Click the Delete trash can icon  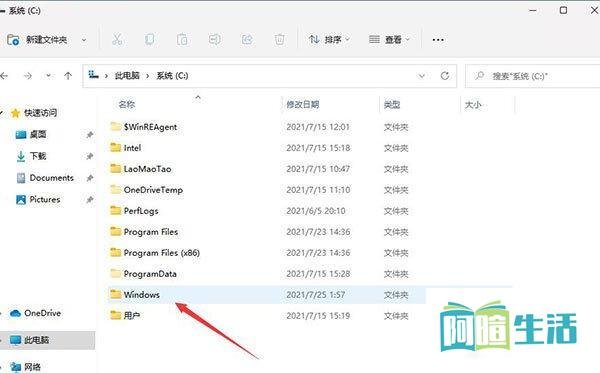280,39
